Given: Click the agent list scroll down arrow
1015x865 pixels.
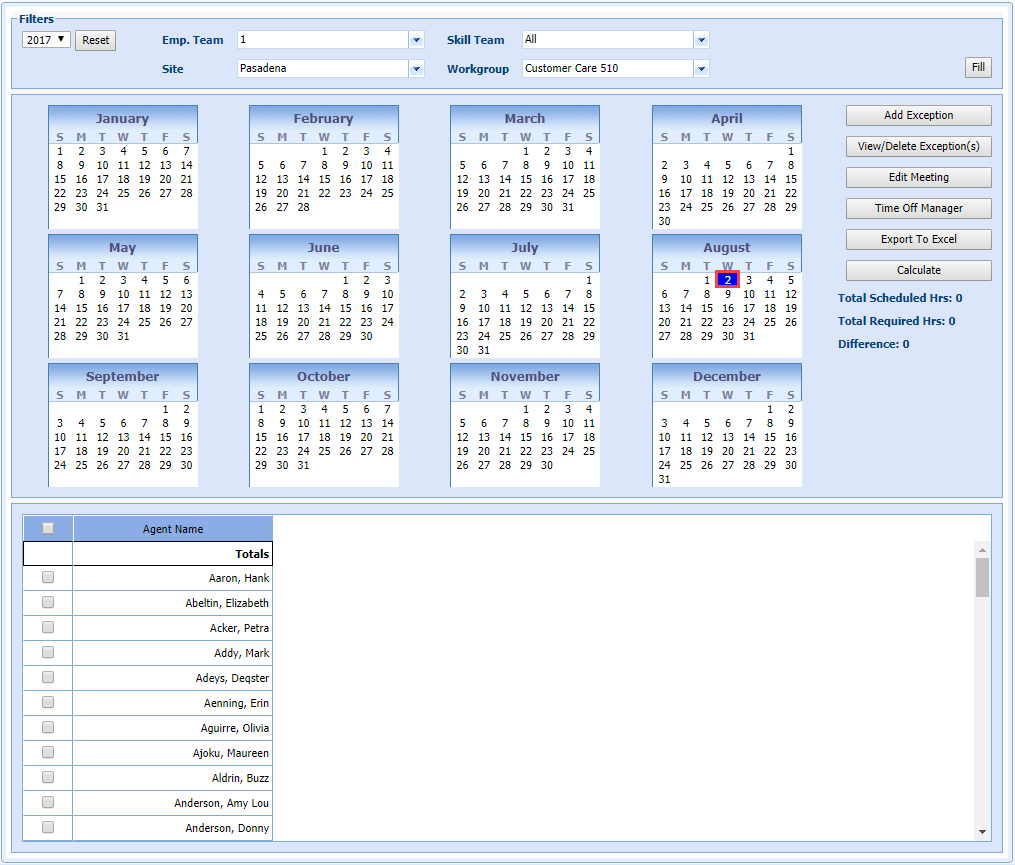Looking at the screenshot, I should (982, 831).
